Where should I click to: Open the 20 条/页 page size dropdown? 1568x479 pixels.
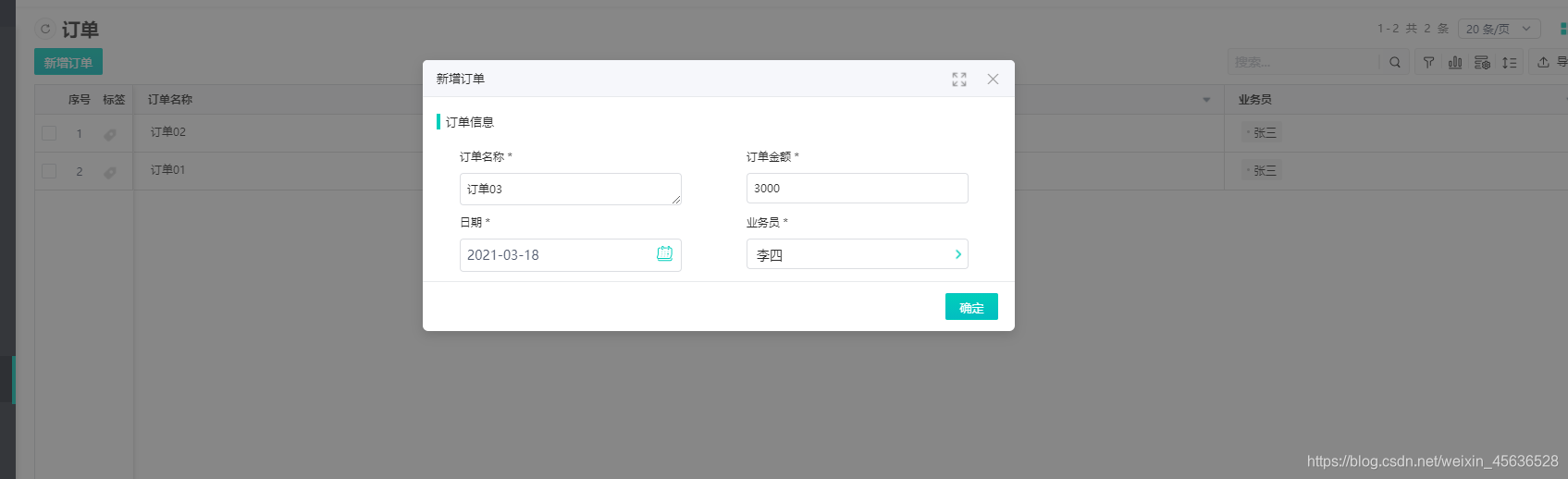tap(1499, 29)
